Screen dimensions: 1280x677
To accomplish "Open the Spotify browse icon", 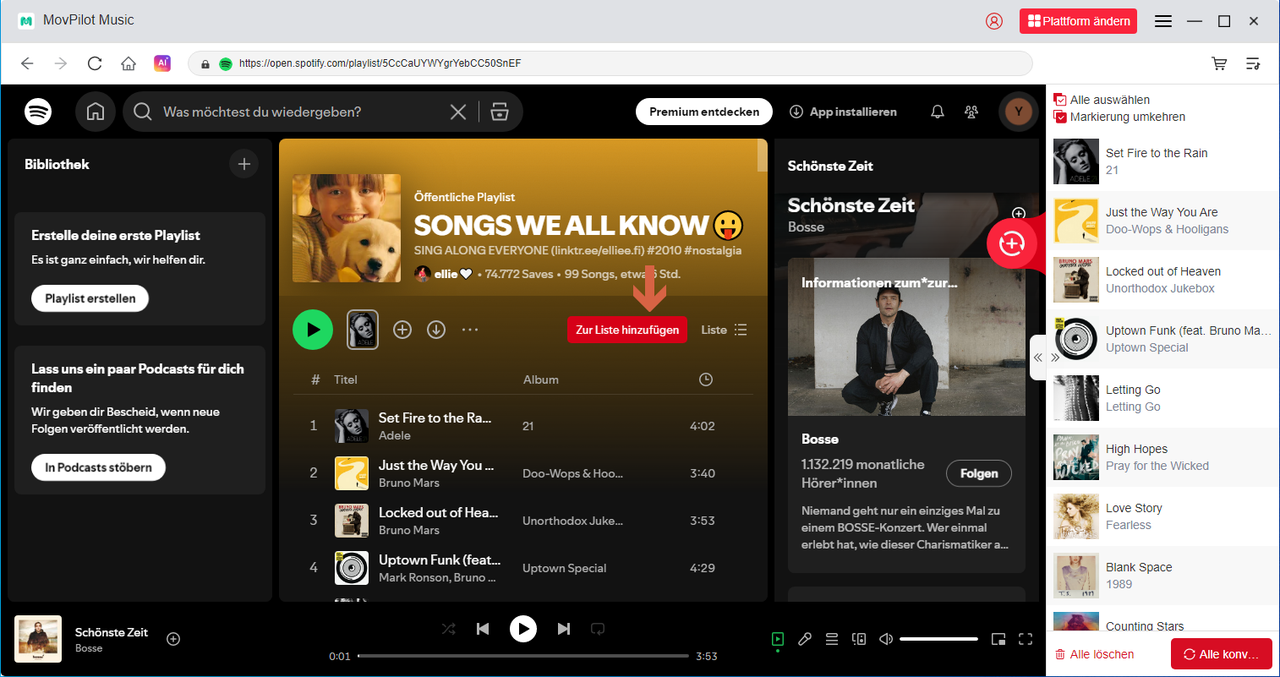I will point(500,112).
